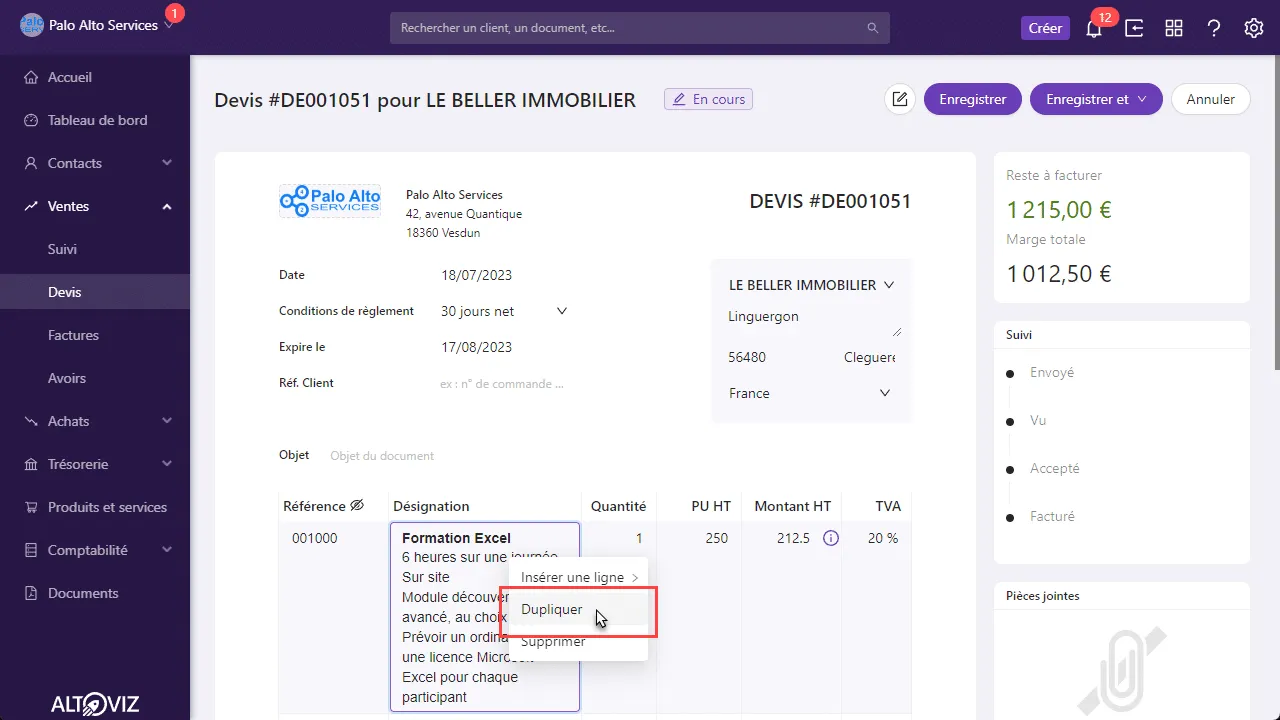Toggle the Référence column visibility eye icon
This screenshot has width=1280, height=720.
click(x=357, y=506)
